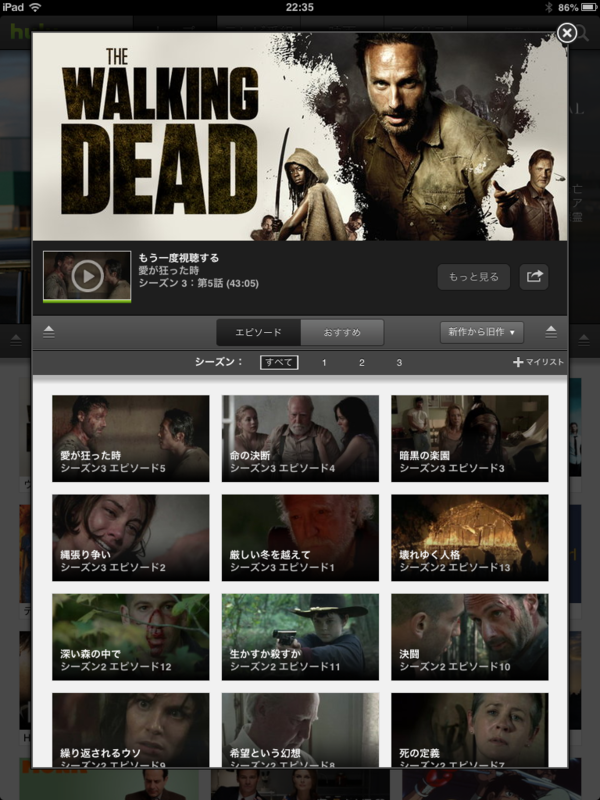Tap The Walking Dead banner artwork

tap(300, 137)
